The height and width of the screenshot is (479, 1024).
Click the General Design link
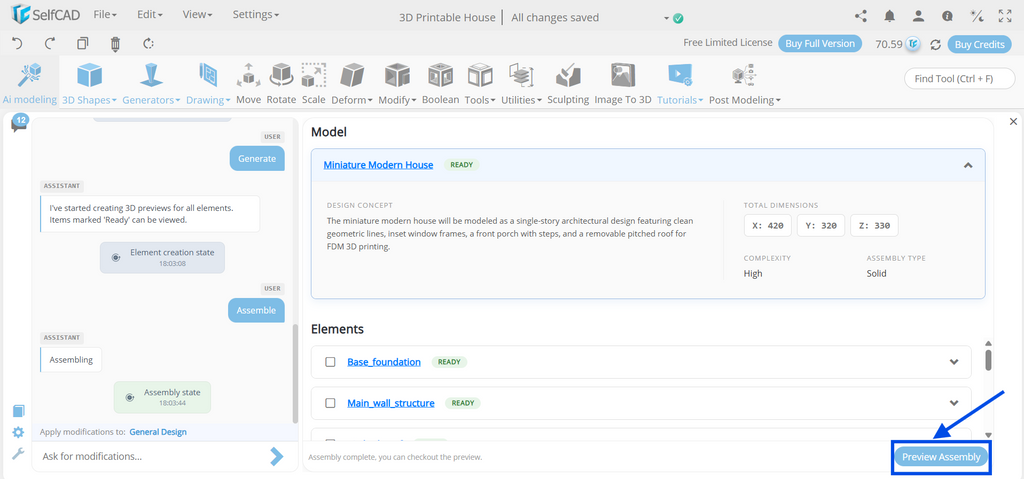[x=158, y=431]
